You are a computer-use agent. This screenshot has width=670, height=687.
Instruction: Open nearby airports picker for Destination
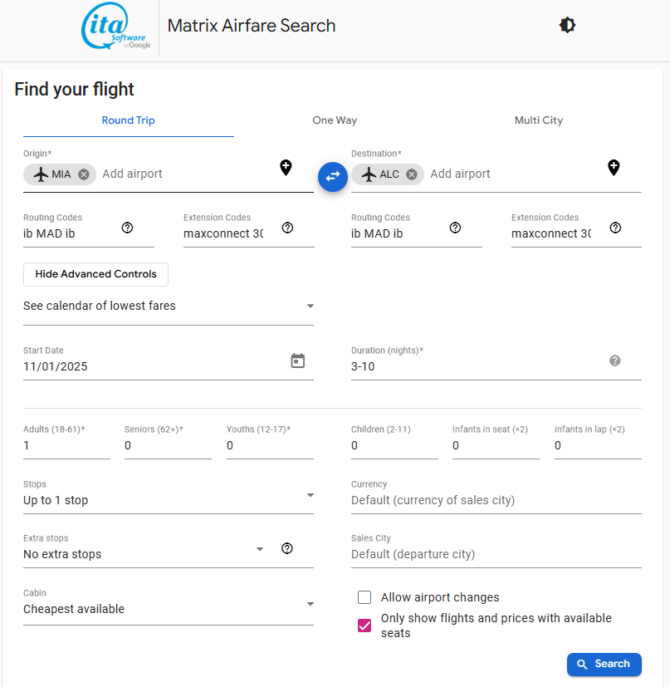coord(613,168)
